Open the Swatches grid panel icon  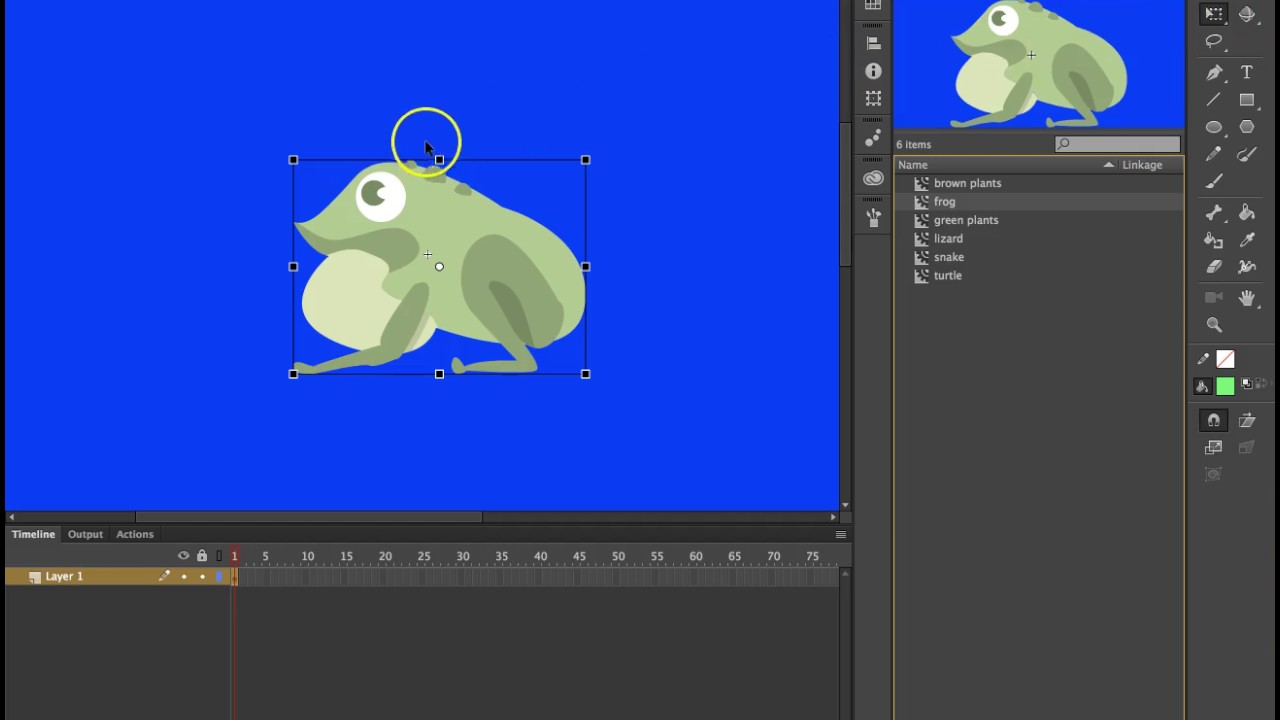point(873,6)
